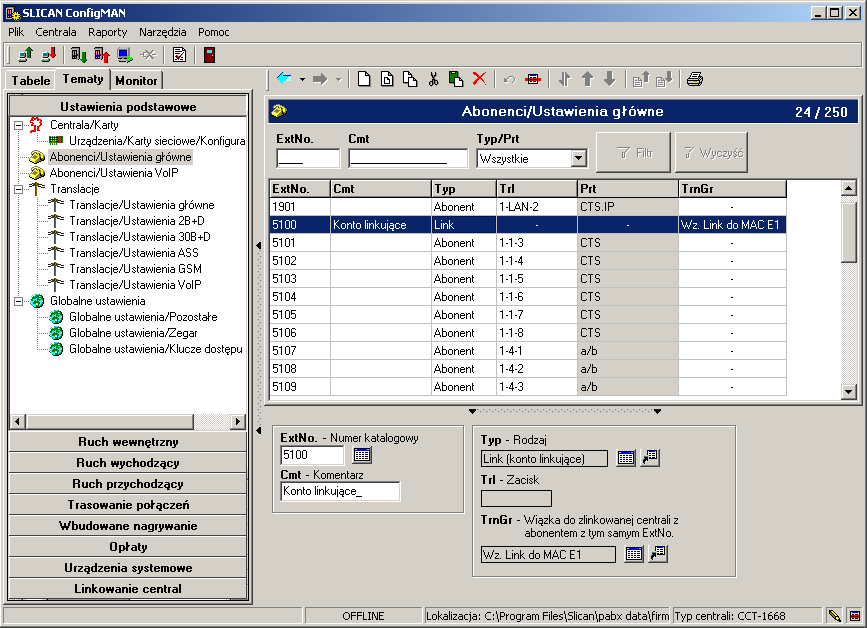Click the monitor icon with green play arrow
This screenshot has width=867, height=628.
125,55
